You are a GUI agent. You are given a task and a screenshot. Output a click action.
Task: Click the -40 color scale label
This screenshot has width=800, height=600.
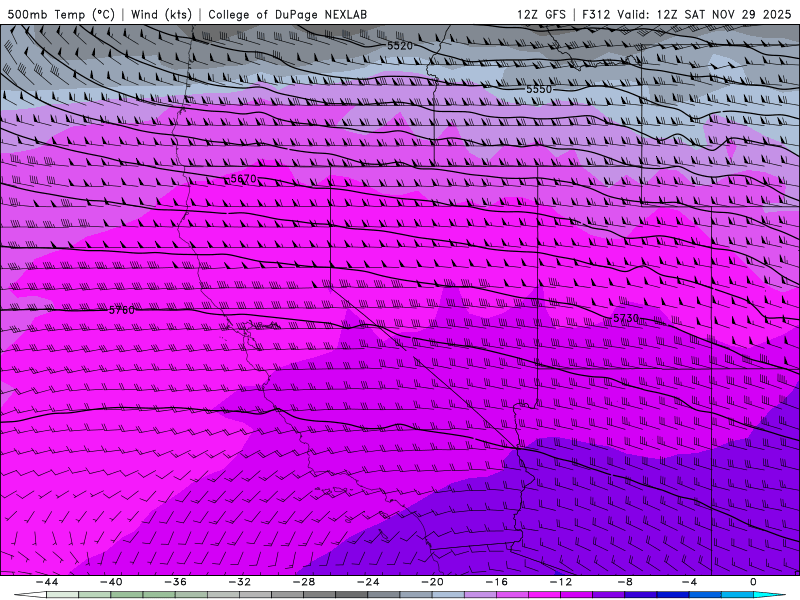[111, 582]
